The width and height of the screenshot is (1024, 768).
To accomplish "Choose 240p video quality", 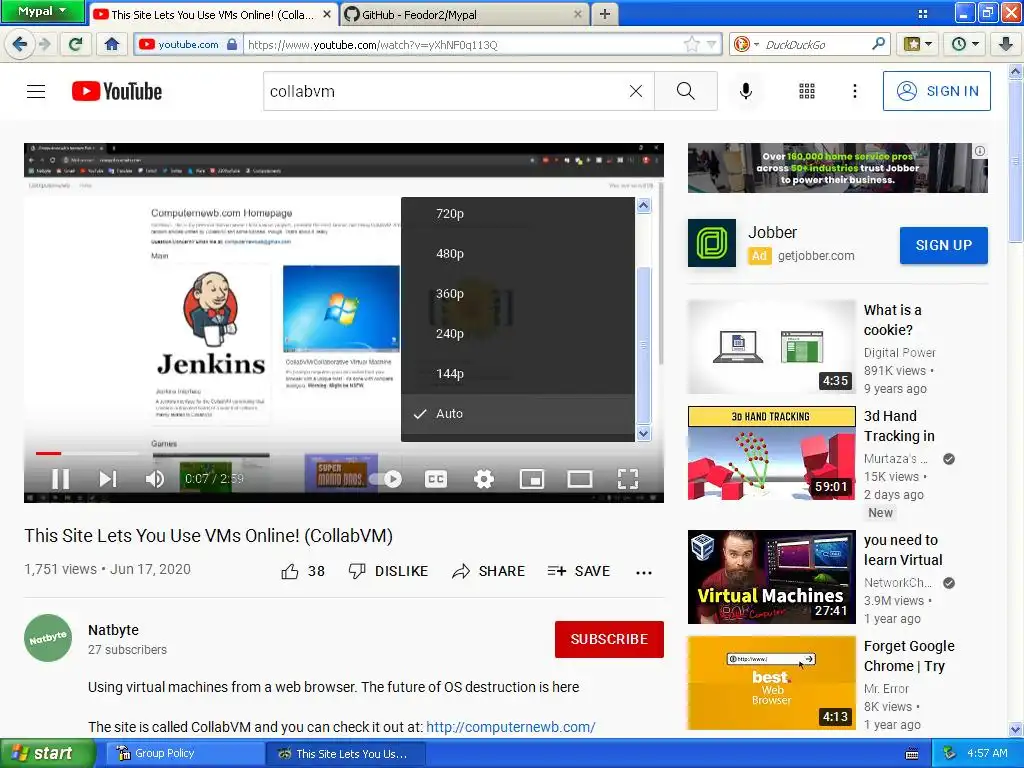I will [x=518, y=333].
